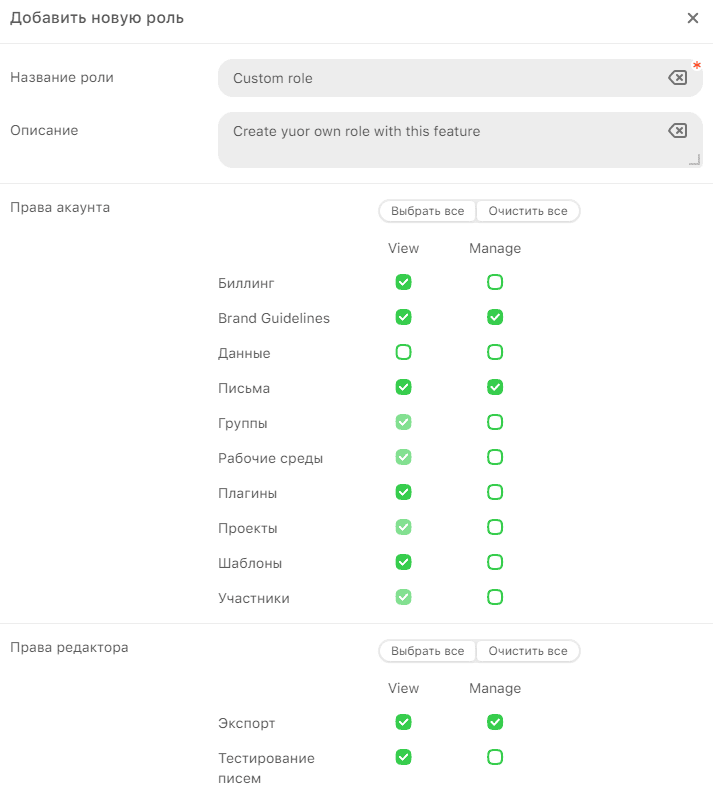Viewport: 713px width, 793px height.
Task: Clear all account rights with Очистить все
Action: click(x=528, y=211)
